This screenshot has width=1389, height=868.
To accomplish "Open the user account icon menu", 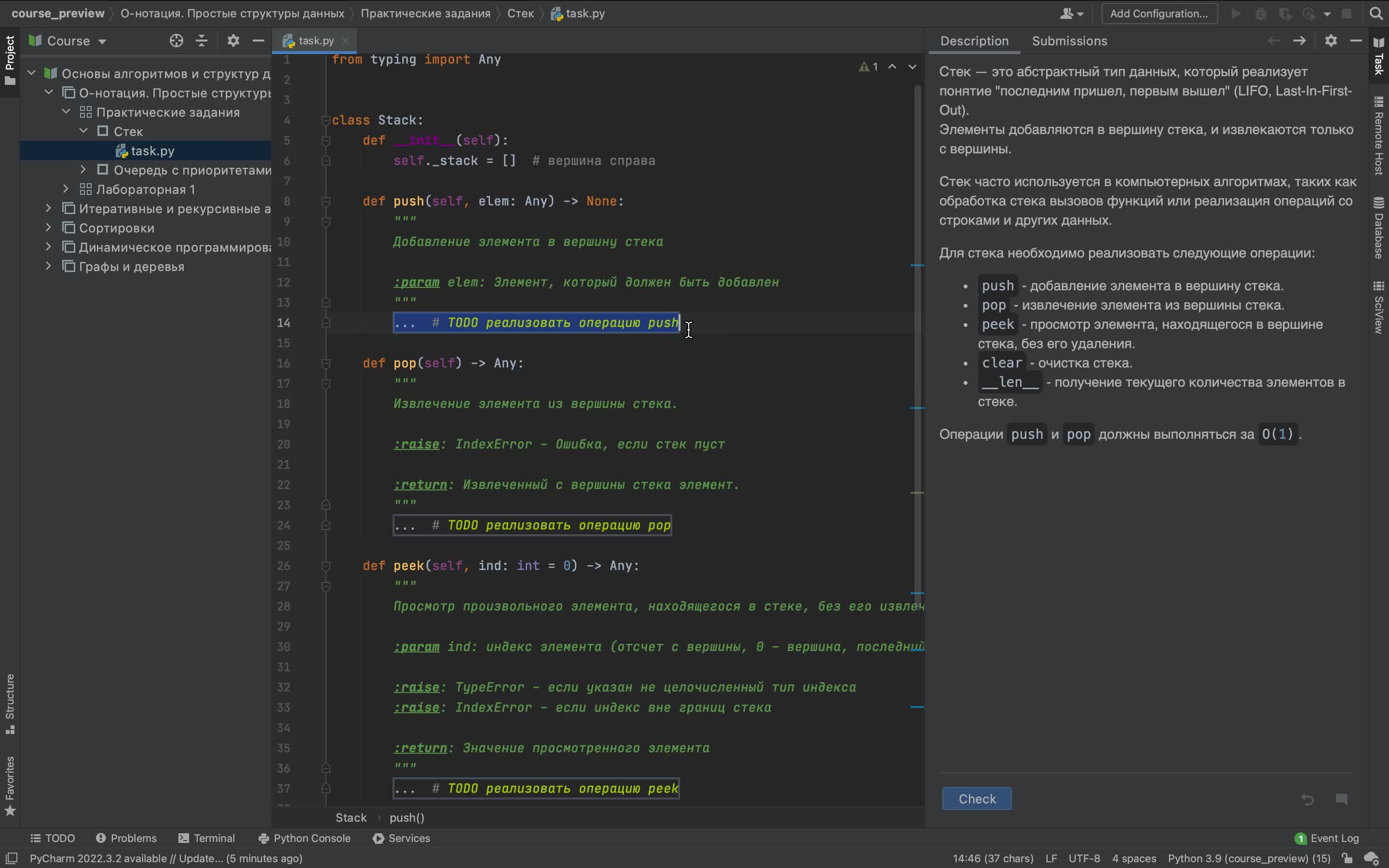I will pyautogui.click(x=1071, y=13).
